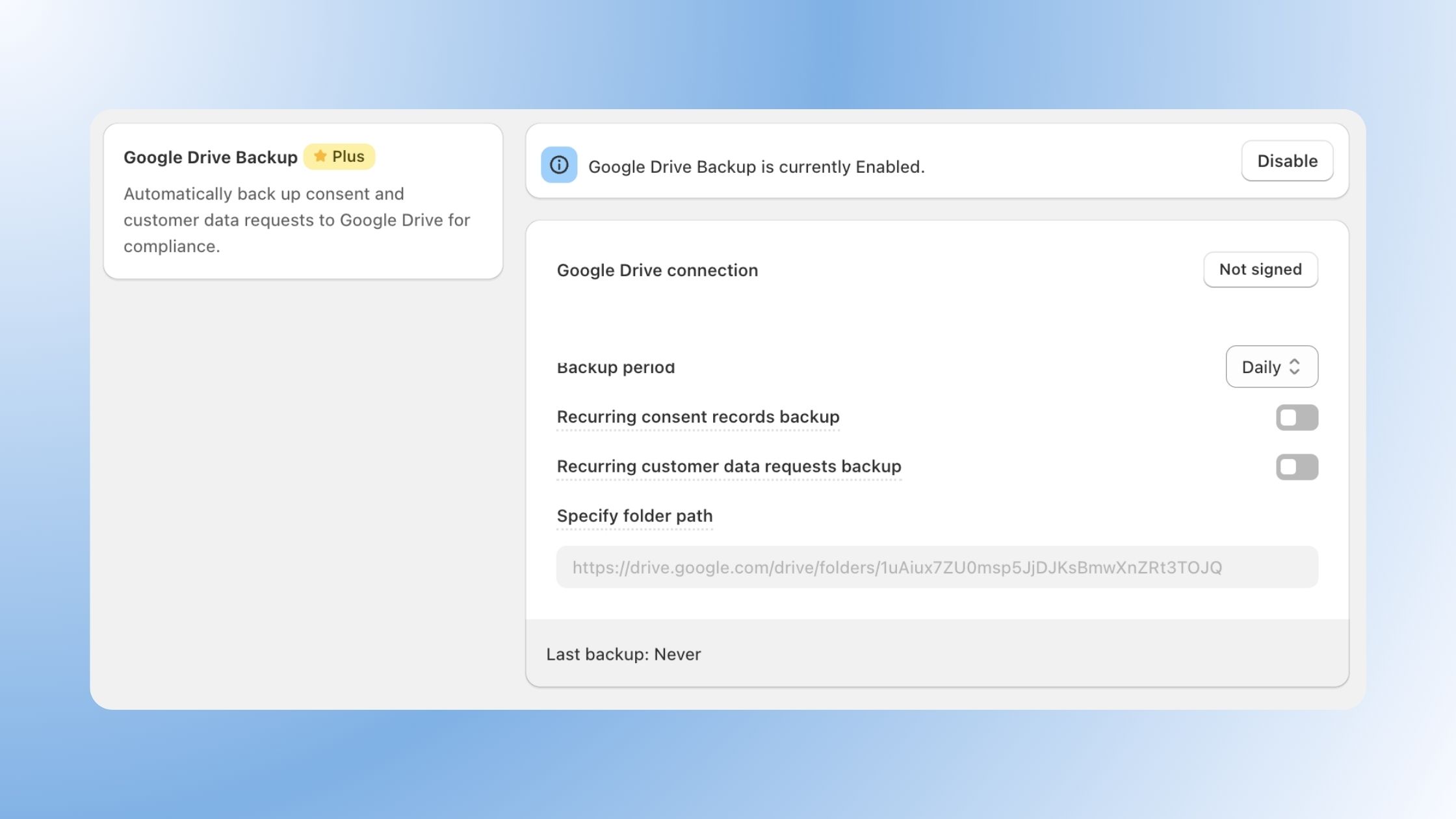Click the Plus plan badge
Screen dimensions: 1456x819
click(x=339, y=156)
